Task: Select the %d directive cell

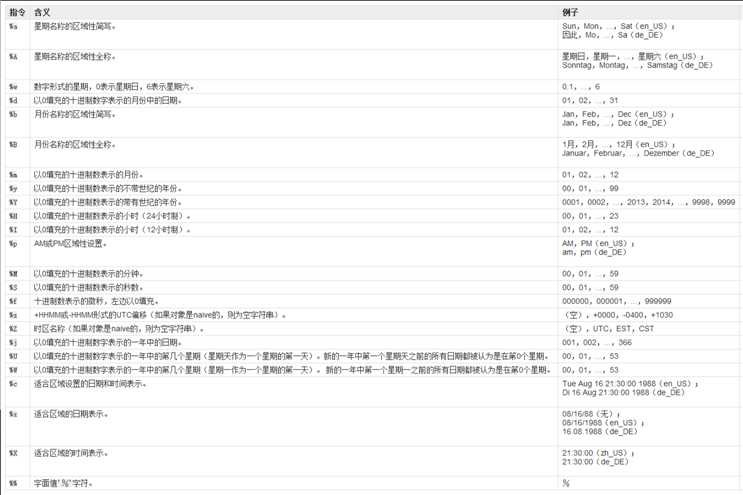Action: [13, 100]
